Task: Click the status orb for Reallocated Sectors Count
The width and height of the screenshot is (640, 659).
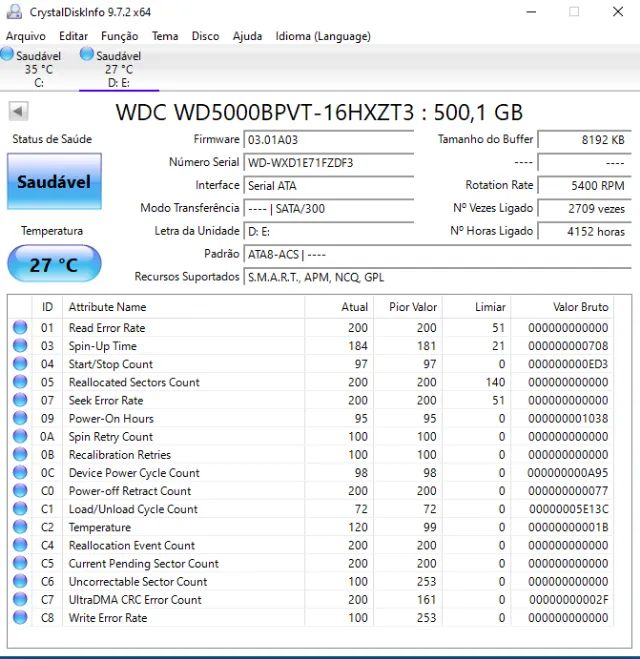Action: click(x=20, y=382)
